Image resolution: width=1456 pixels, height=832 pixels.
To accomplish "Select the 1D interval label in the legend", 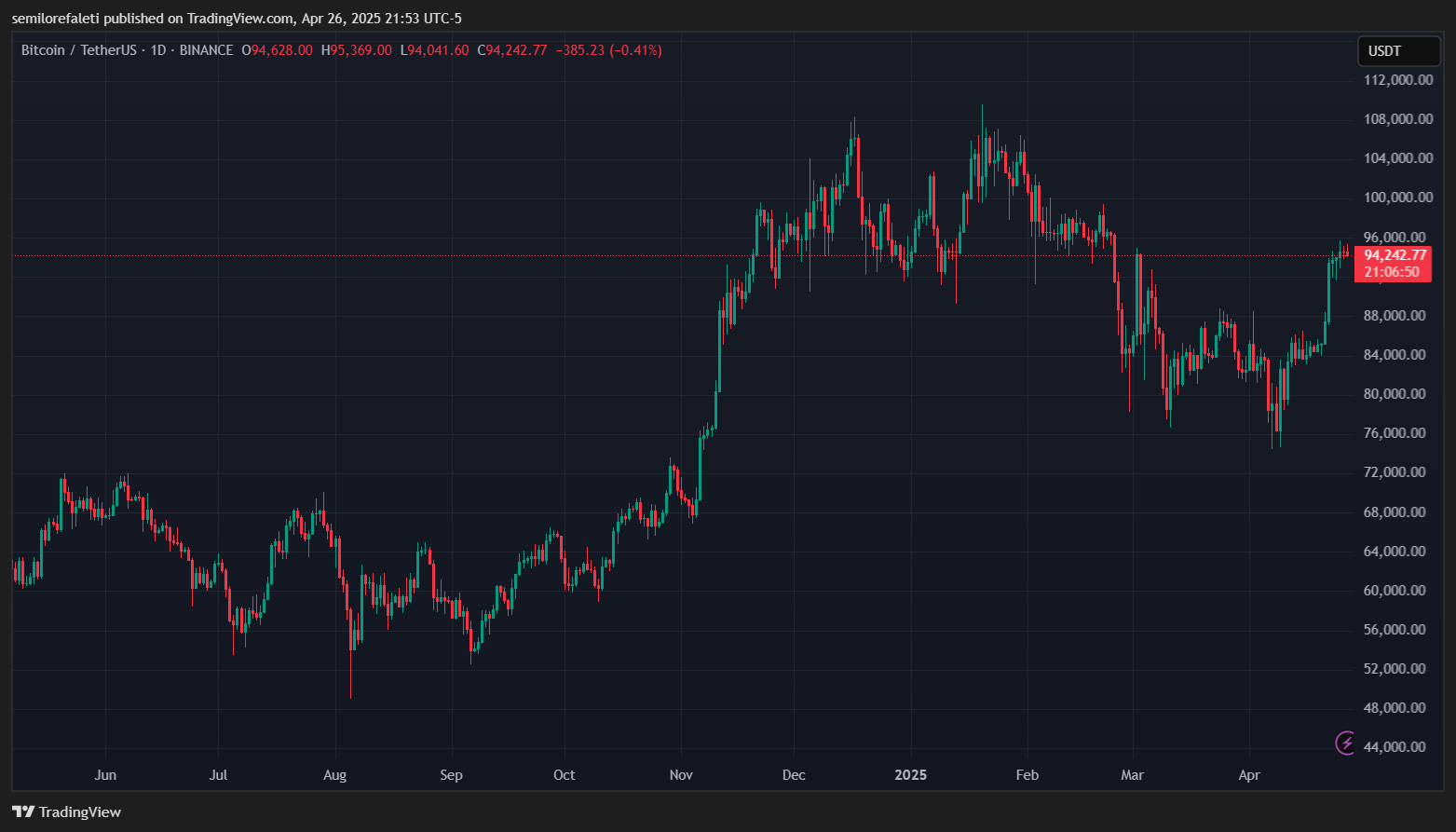I will pos(157,50).
